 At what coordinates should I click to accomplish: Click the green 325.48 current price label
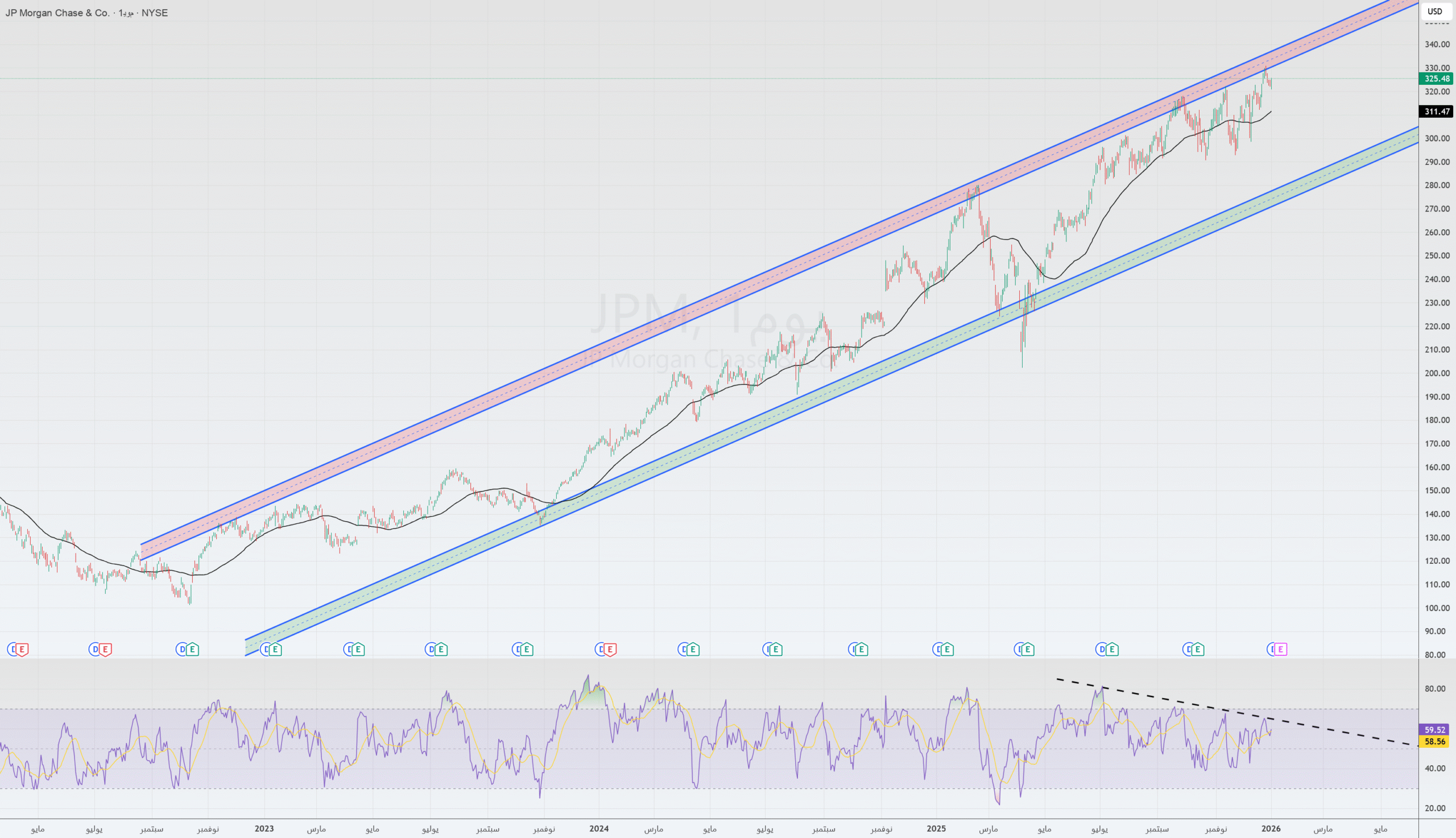click(1437, 79)
